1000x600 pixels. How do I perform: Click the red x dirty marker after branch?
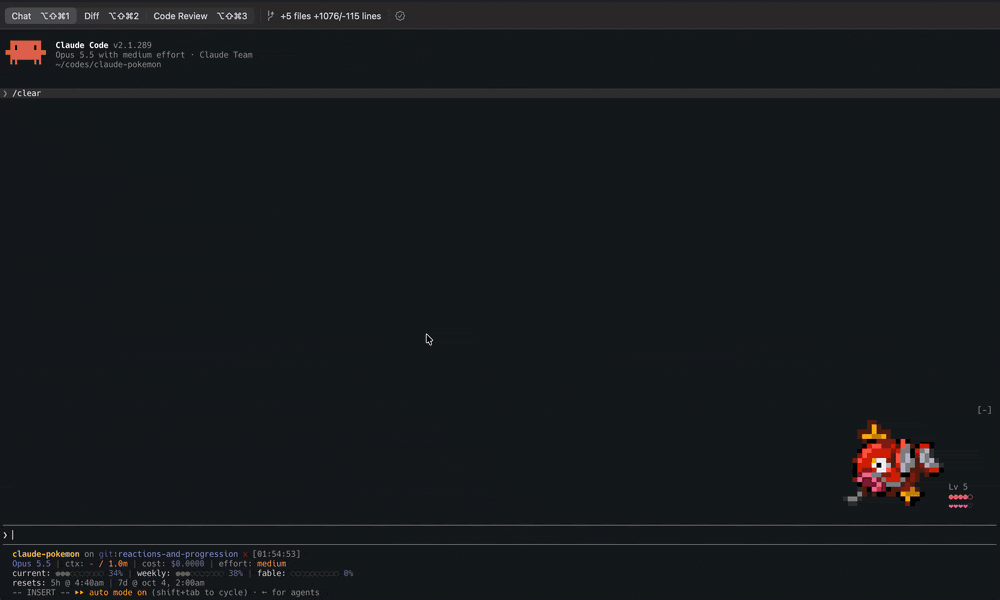coord(245,554)
